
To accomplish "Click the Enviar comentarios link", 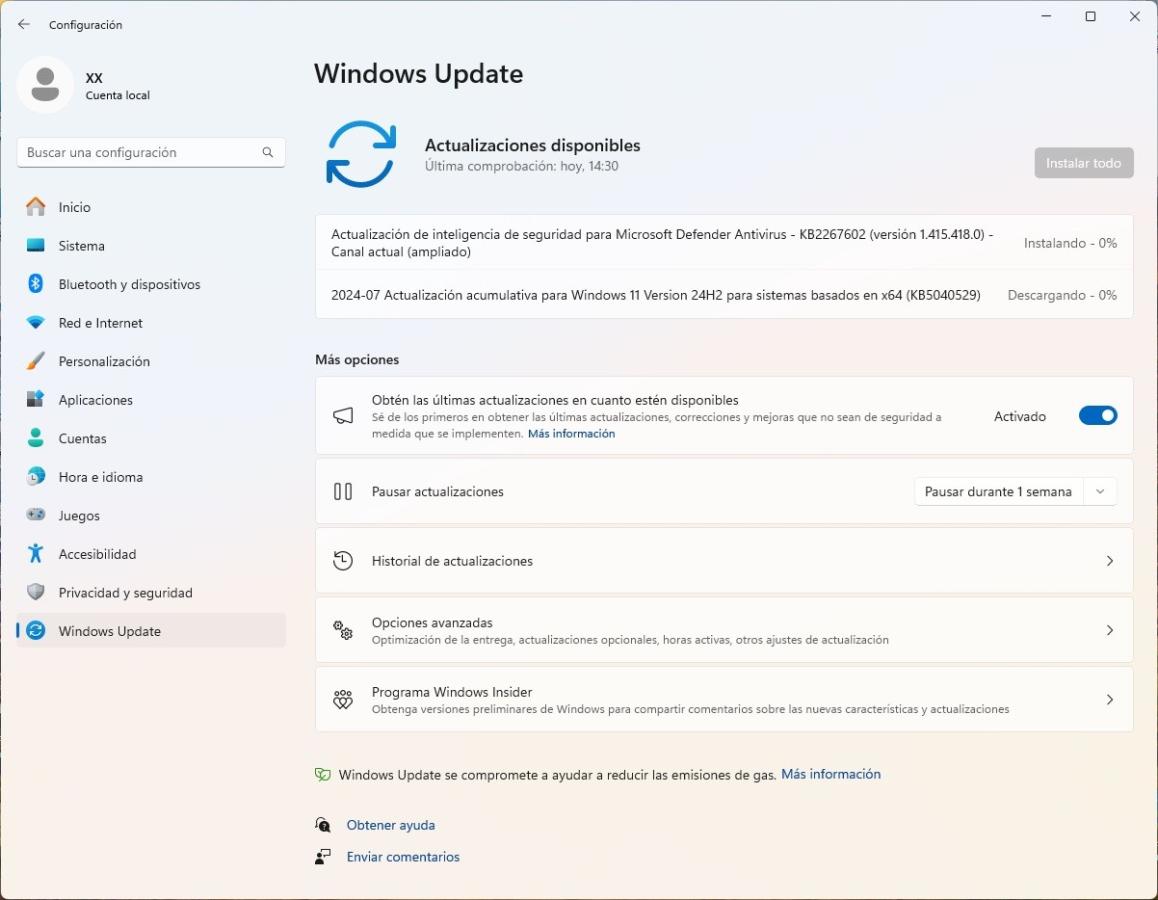I will 403,857.
